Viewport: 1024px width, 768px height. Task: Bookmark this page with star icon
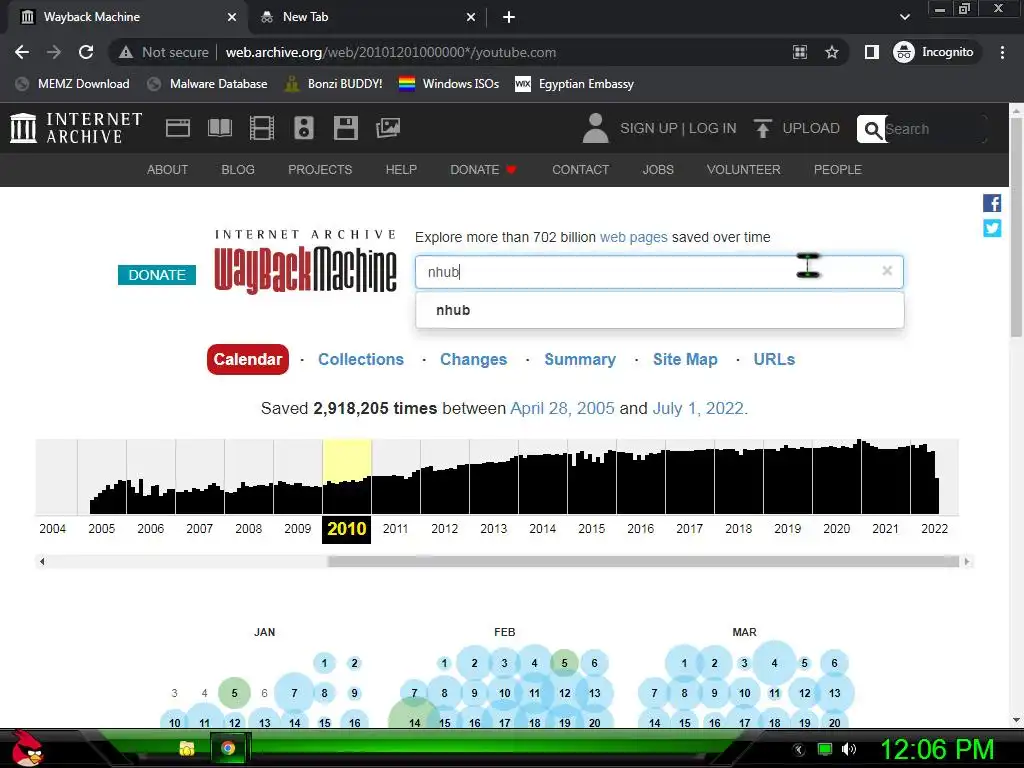(831, 52)
